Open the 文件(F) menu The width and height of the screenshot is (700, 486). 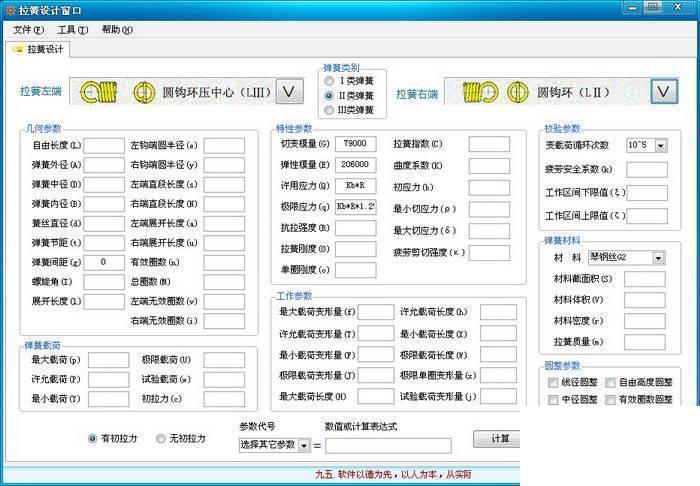pos(28,30)
